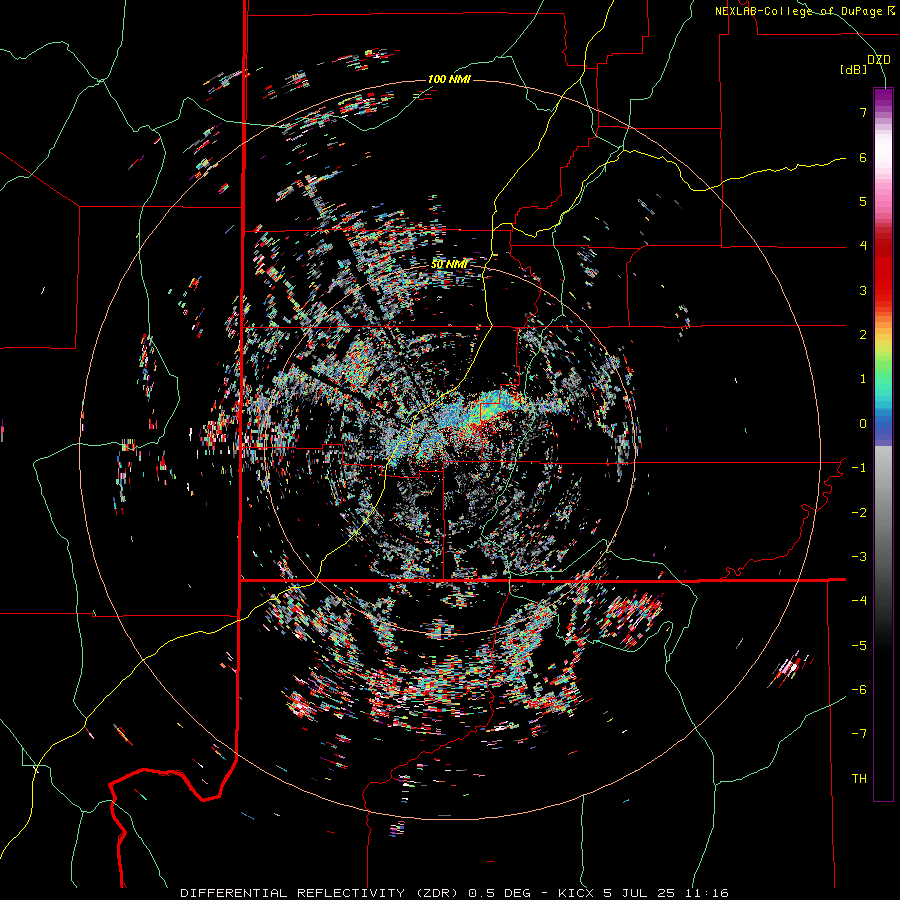Click the 50 NMI range ring label
900x900 pixels.
(449, 264)
